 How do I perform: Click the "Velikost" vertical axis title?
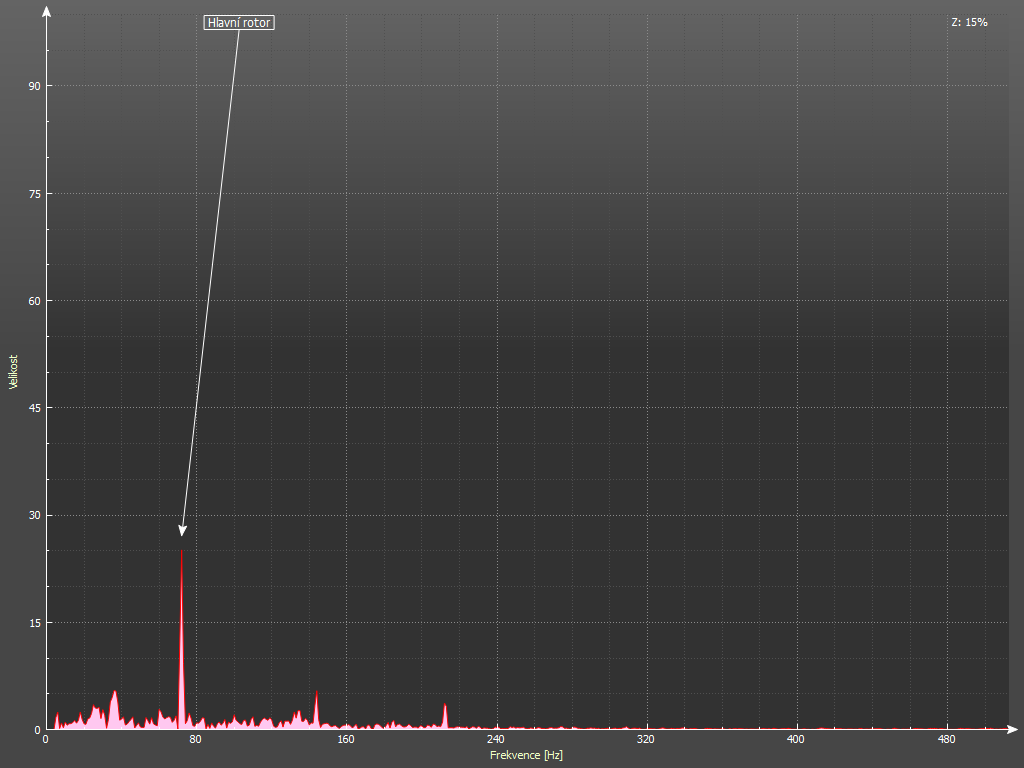pos(13,372)
